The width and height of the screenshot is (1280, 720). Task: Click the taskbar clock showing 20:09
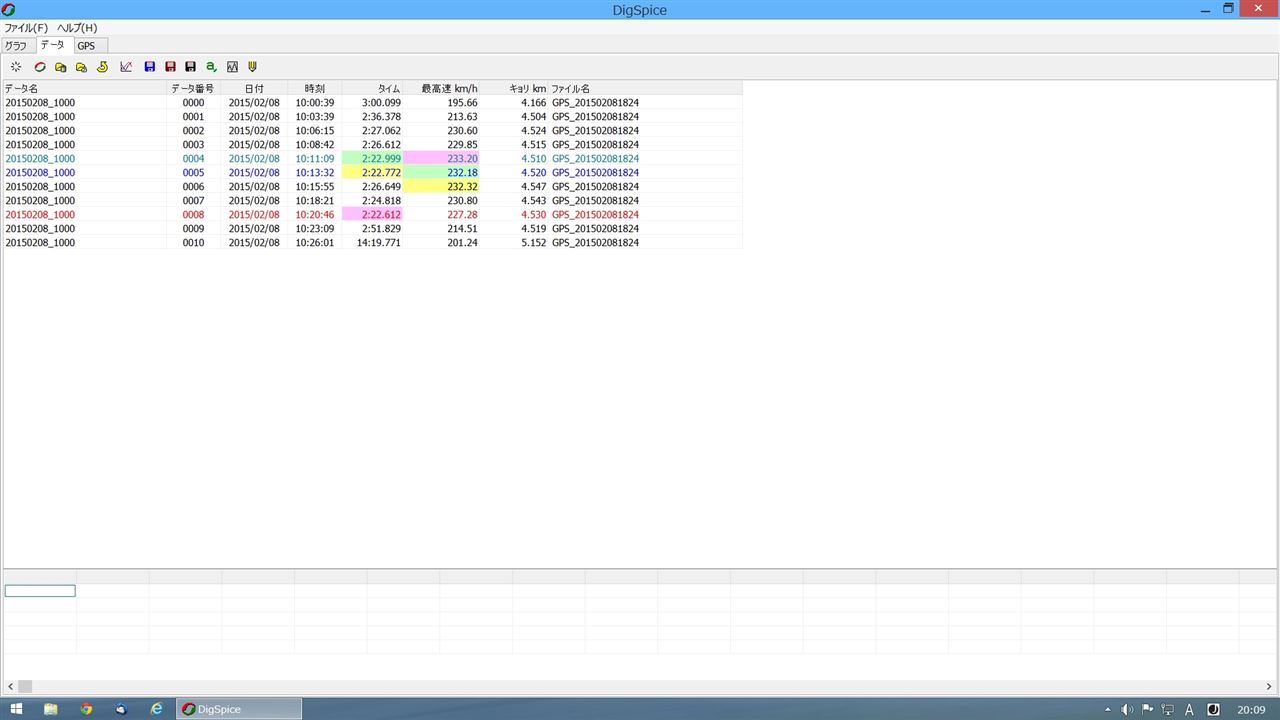1251,710
